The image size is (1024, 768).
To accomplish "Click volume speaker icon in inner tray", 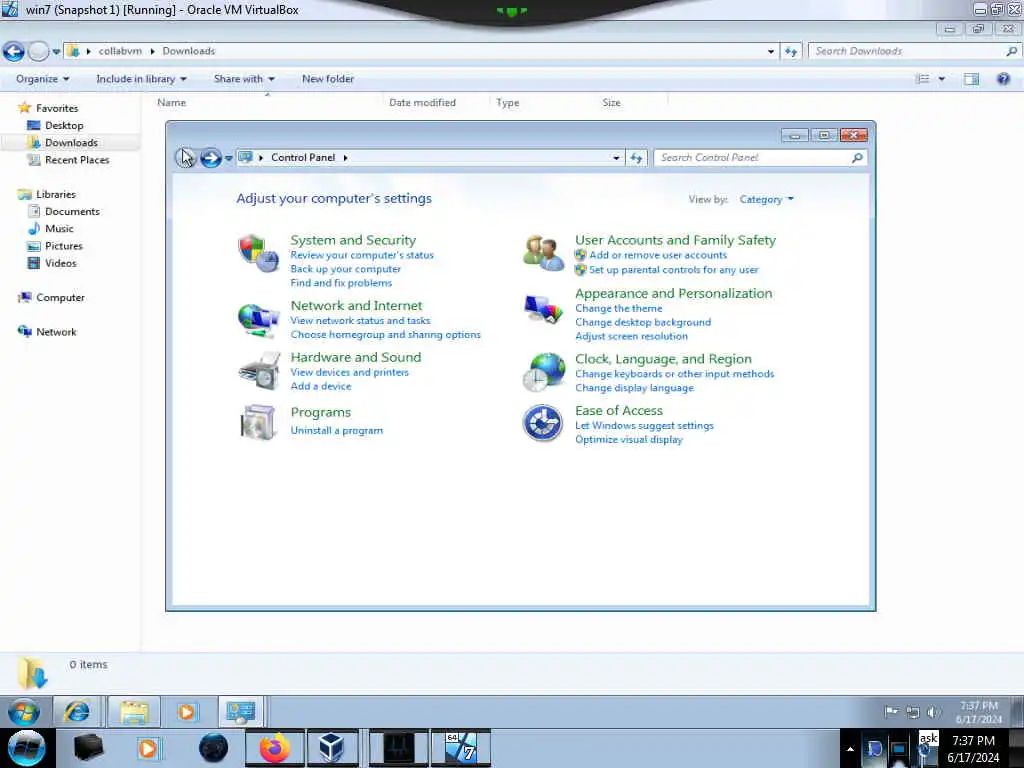I will (933, 712).
